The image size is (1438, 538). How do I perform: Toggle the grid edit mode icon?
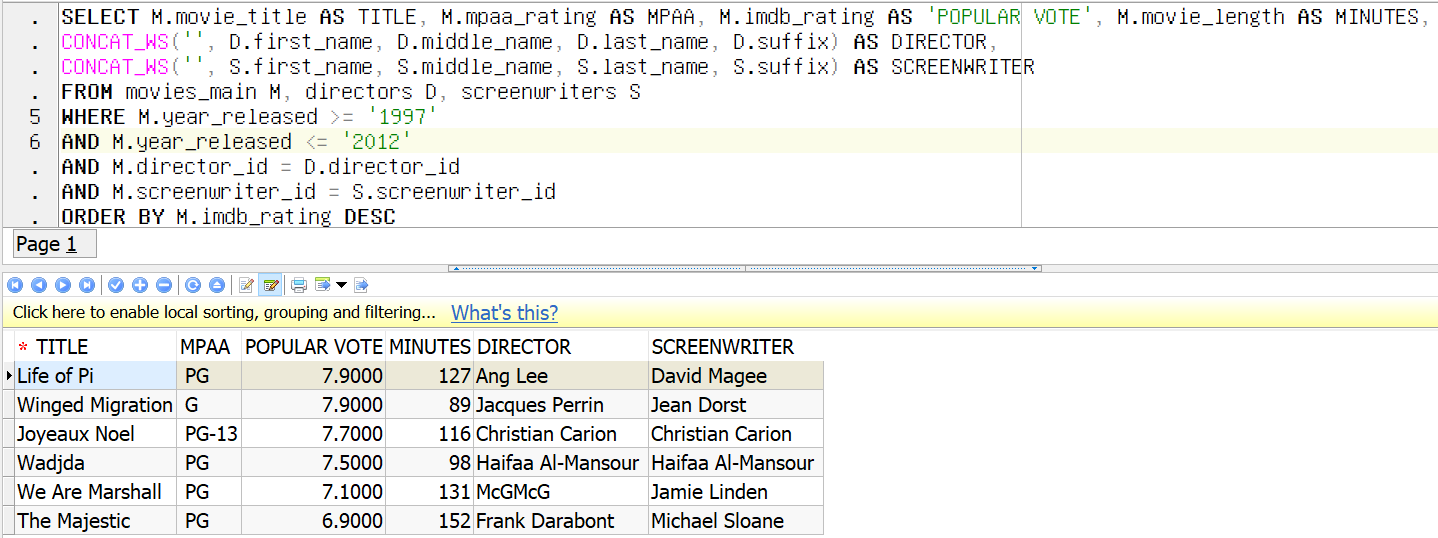coord(270,285)
